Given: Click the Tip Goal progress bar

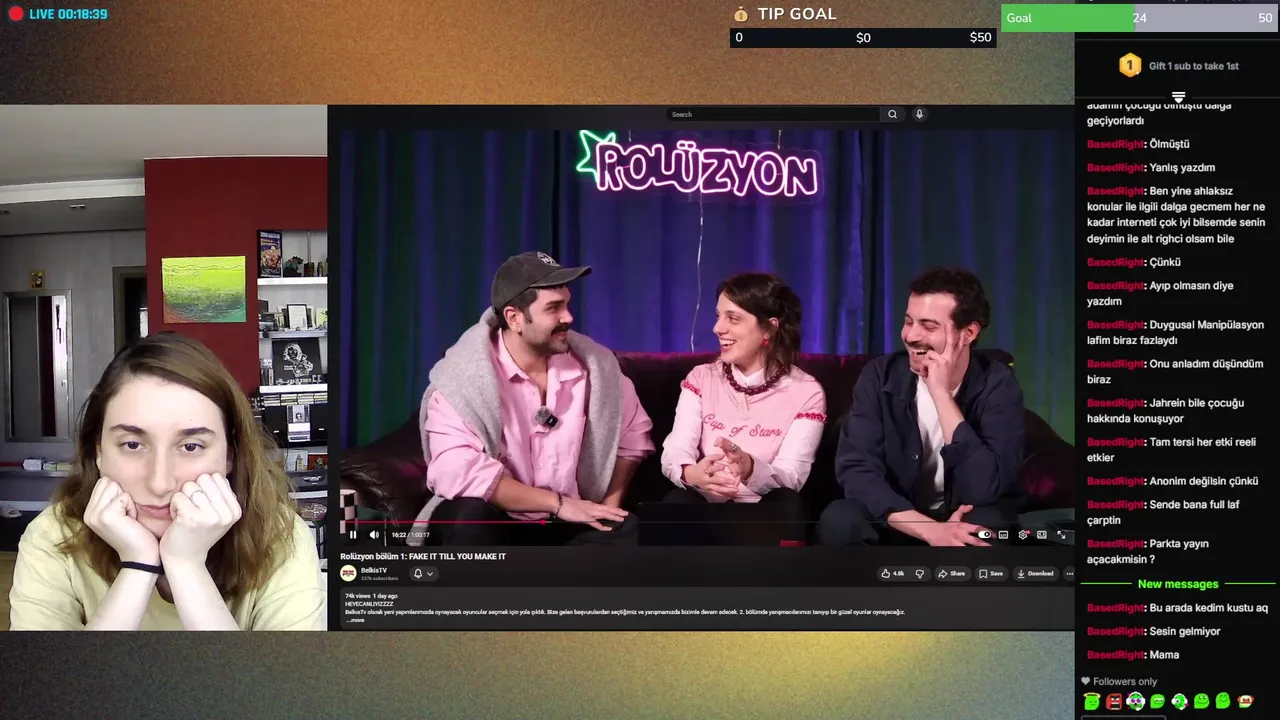Looking at the screenshot, I should [863, 37].
